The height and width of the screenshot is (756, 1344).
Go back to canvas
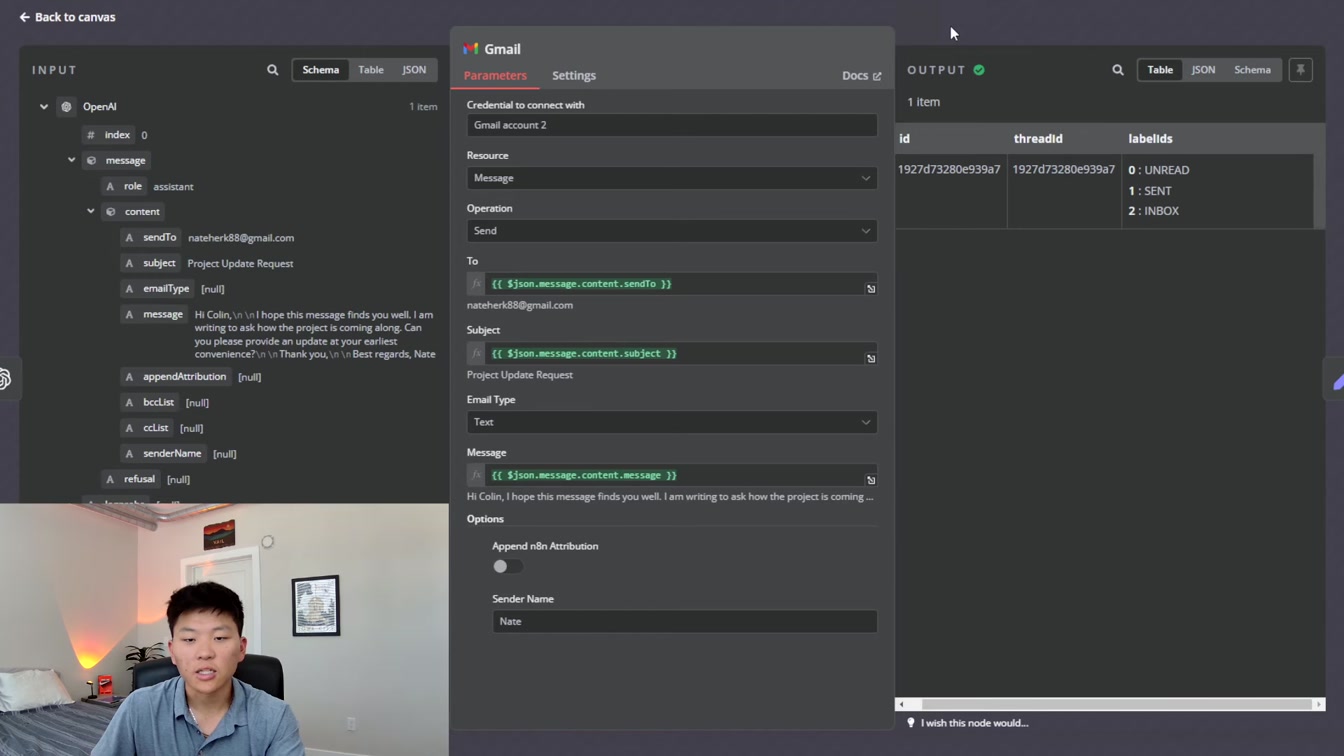point(67,17)
